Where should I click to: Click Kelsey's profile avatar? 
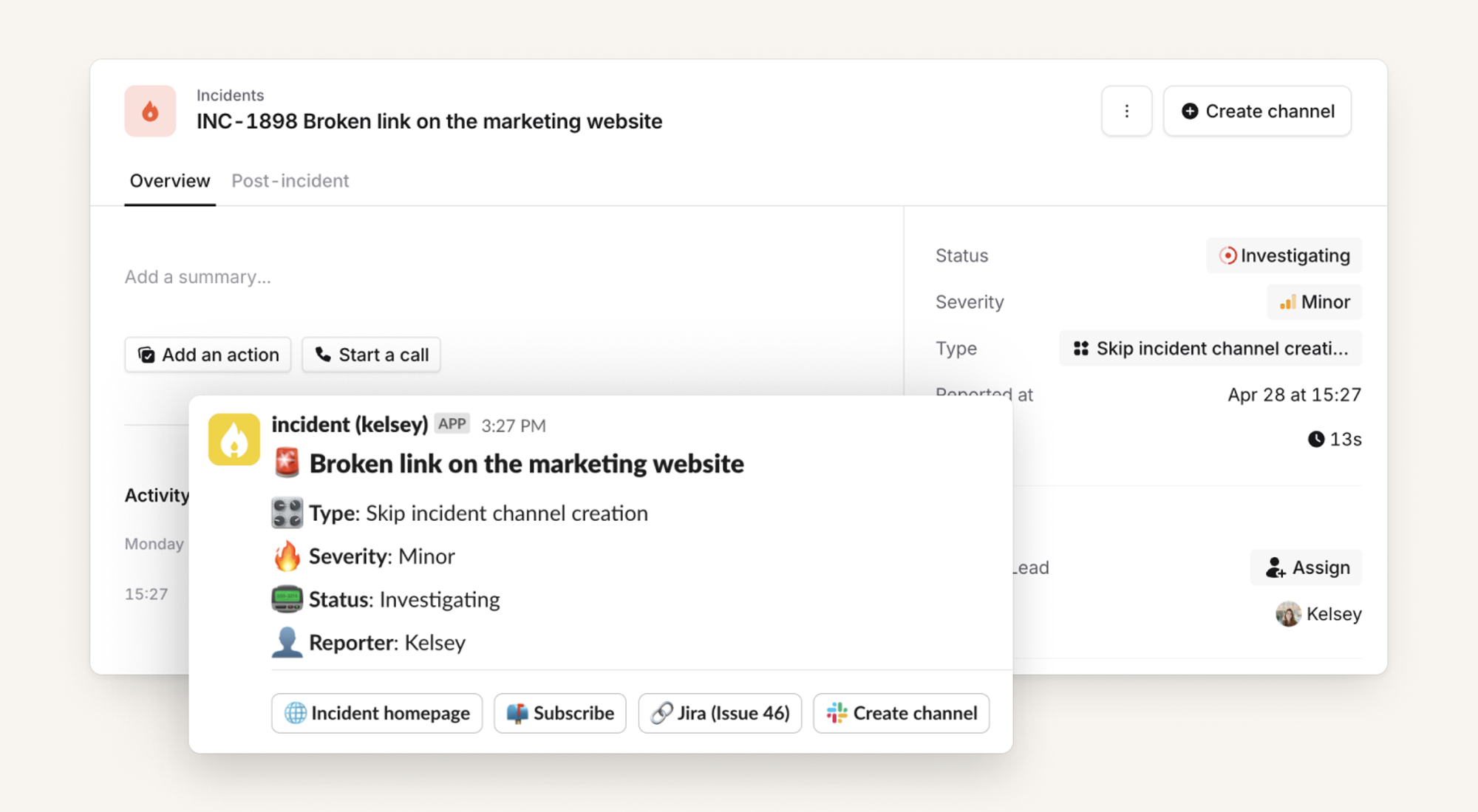(1288, 614)
